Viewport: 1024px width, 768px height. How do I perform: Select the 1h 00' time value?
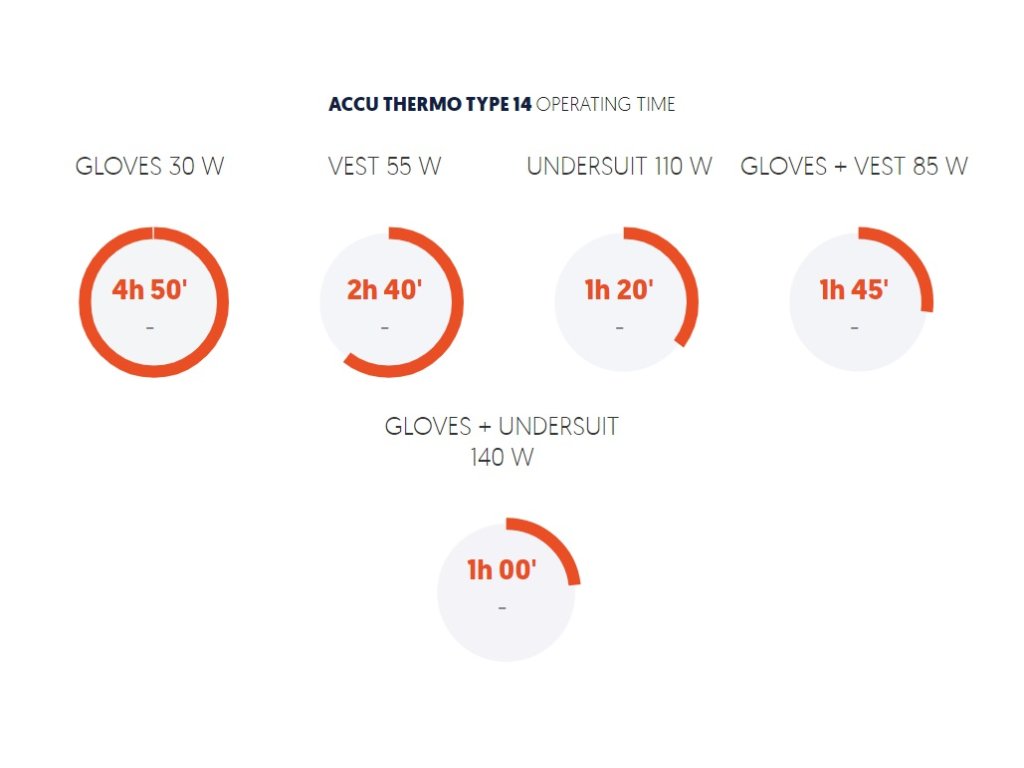tap(502, 570)
